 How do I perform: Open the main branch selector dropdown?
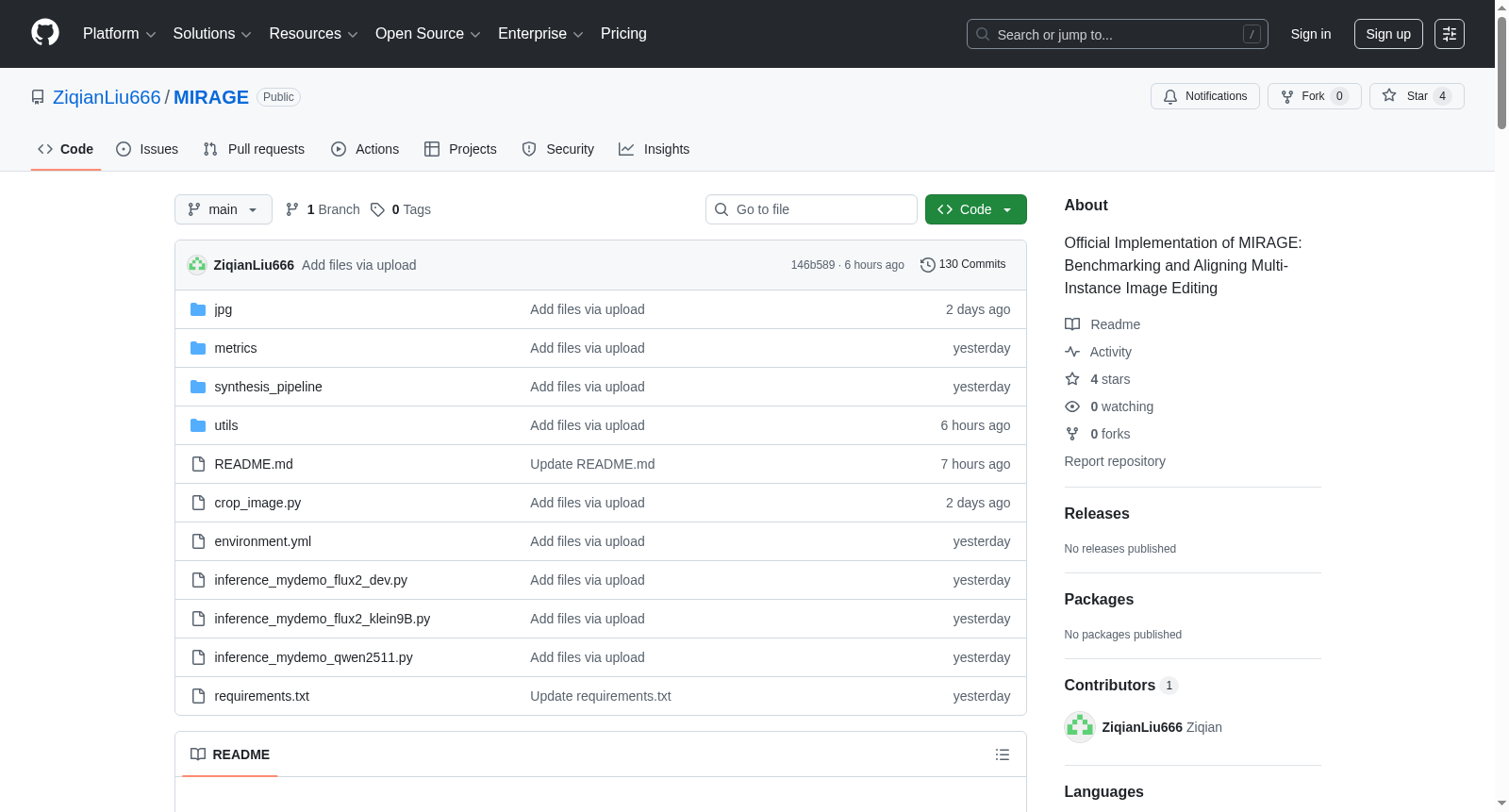point(224,209)
